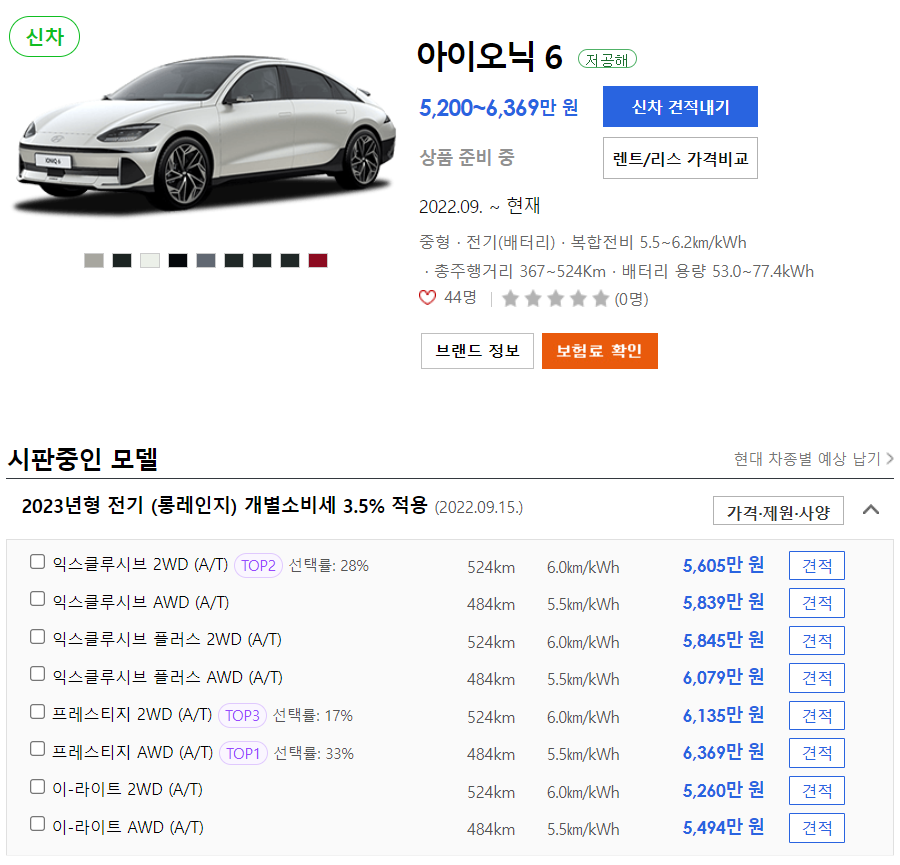Select the red color swatch
The width and height of the screenshot is (900, 865).
[x=318, y=261]
